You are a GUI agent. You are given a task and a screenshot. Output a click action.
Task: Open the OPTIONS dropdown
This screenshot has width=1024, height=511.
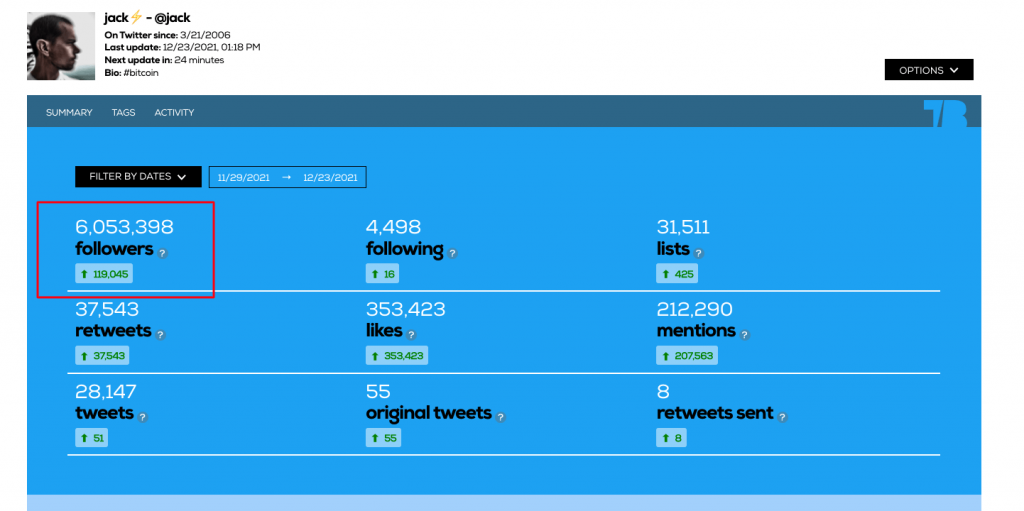[x=929, y=70]
